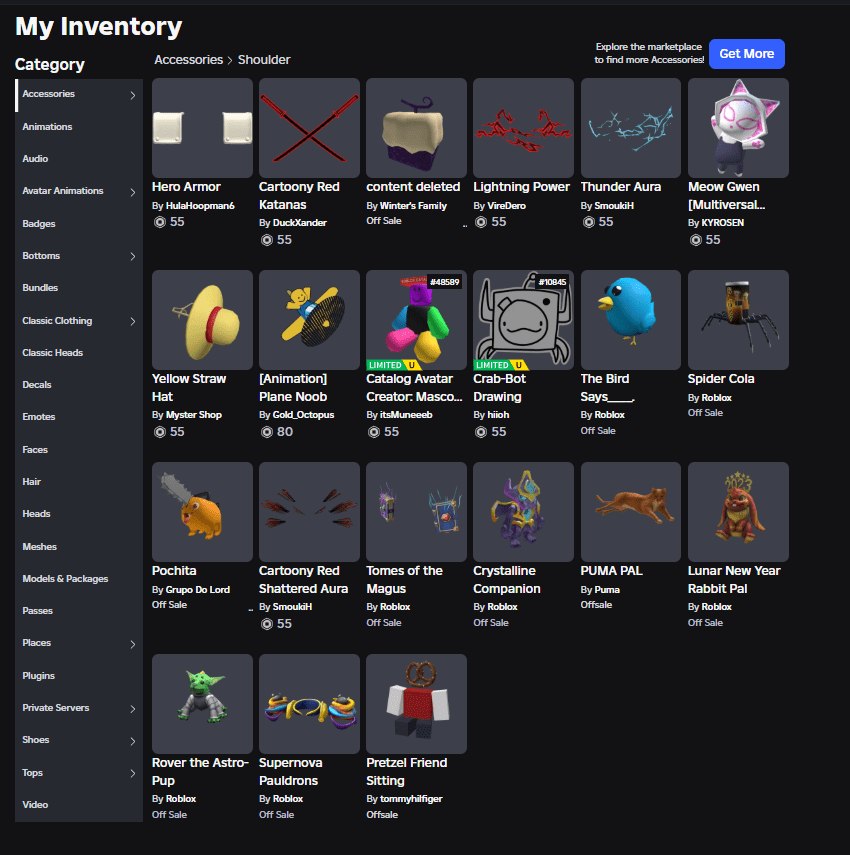Open the Spider Cola item
Screen dimensions: 850x855
click(x=738, y=320)
